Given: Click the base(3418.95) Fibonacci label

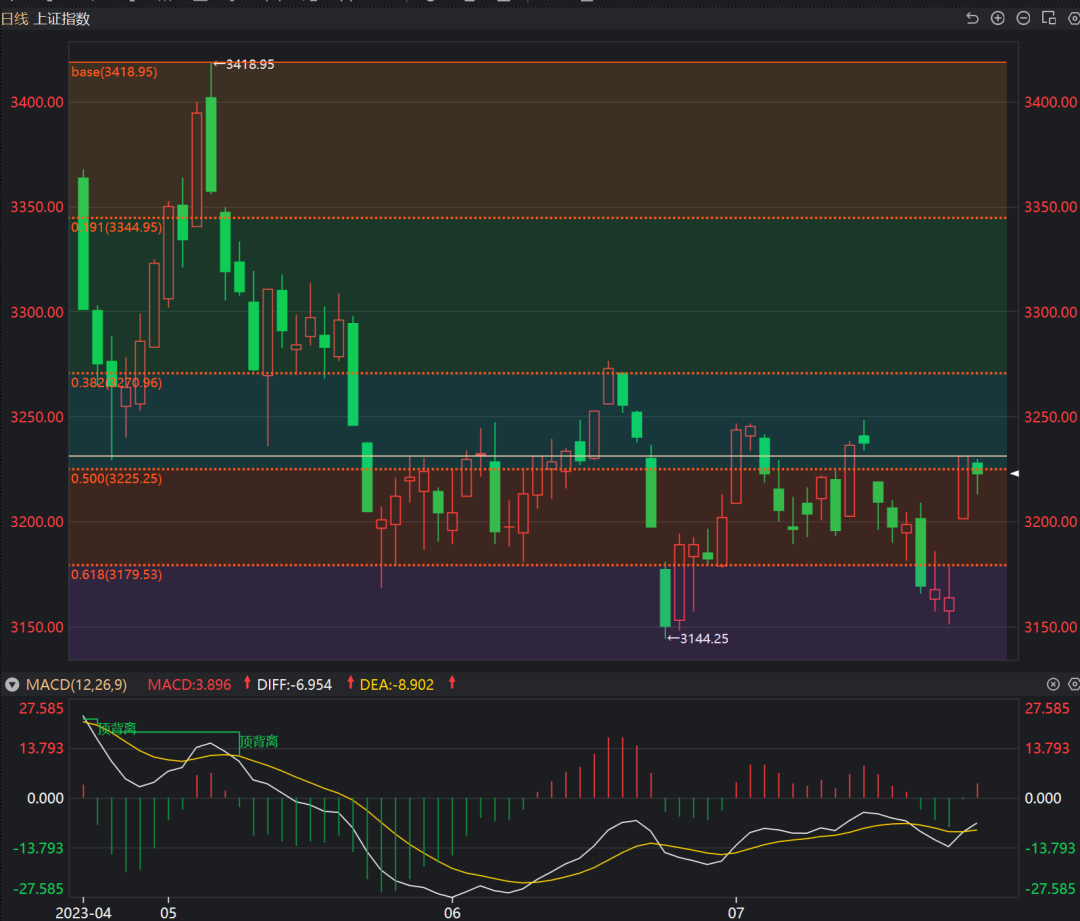Looking at the screenshot, I should point(114,72).
